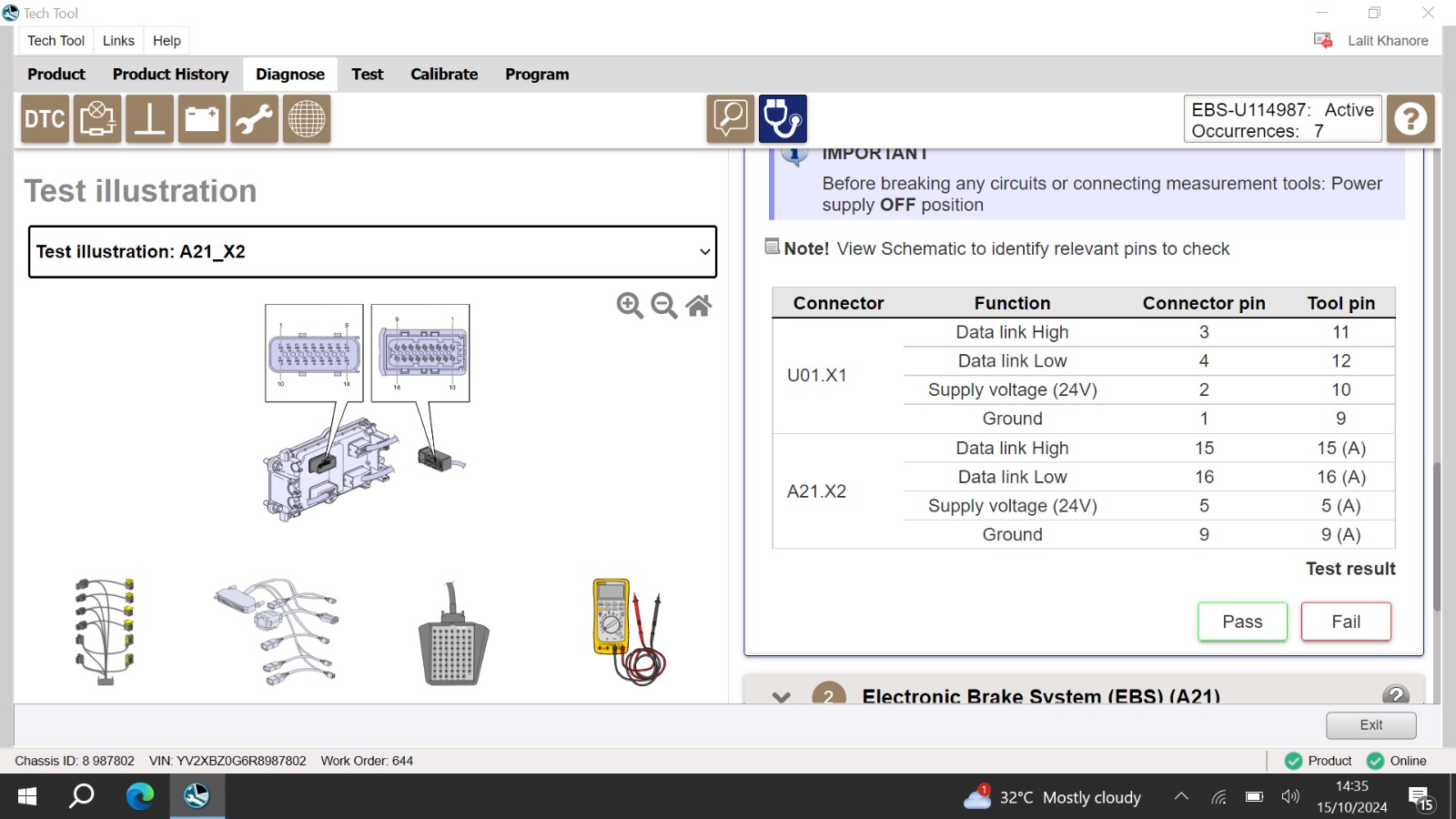Open notification center in taskbar
The width and height of the screenshot is (1456, 819).
[x=1421, y=799]
